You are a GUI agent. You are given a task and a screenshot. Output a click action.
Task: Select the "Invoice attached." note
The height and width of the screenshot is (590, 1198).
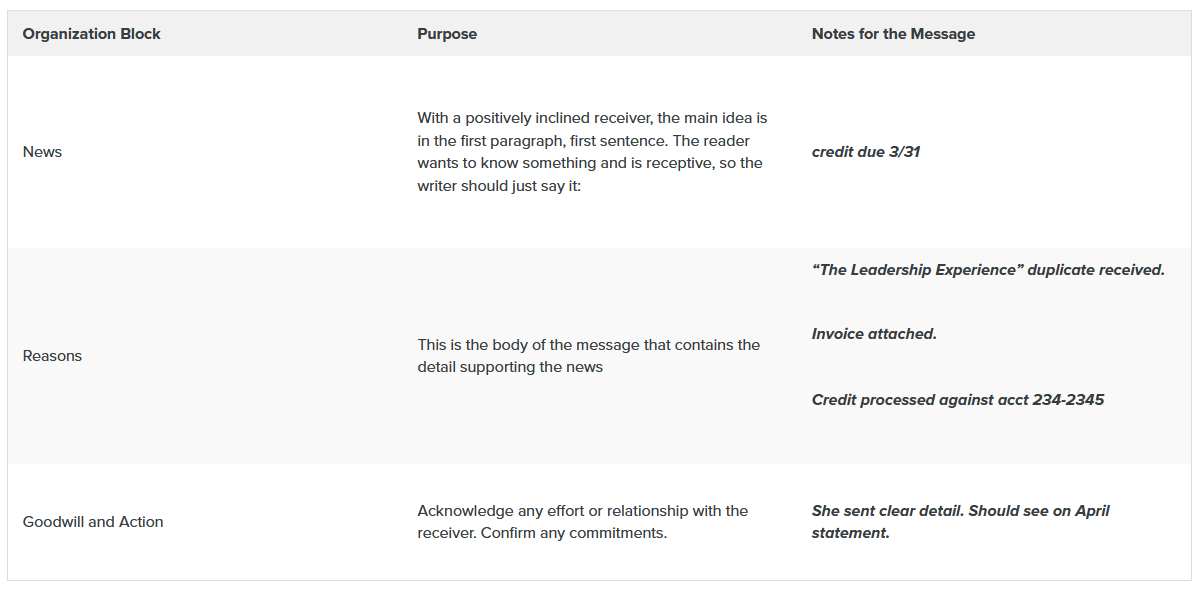[x=874, y=334]
